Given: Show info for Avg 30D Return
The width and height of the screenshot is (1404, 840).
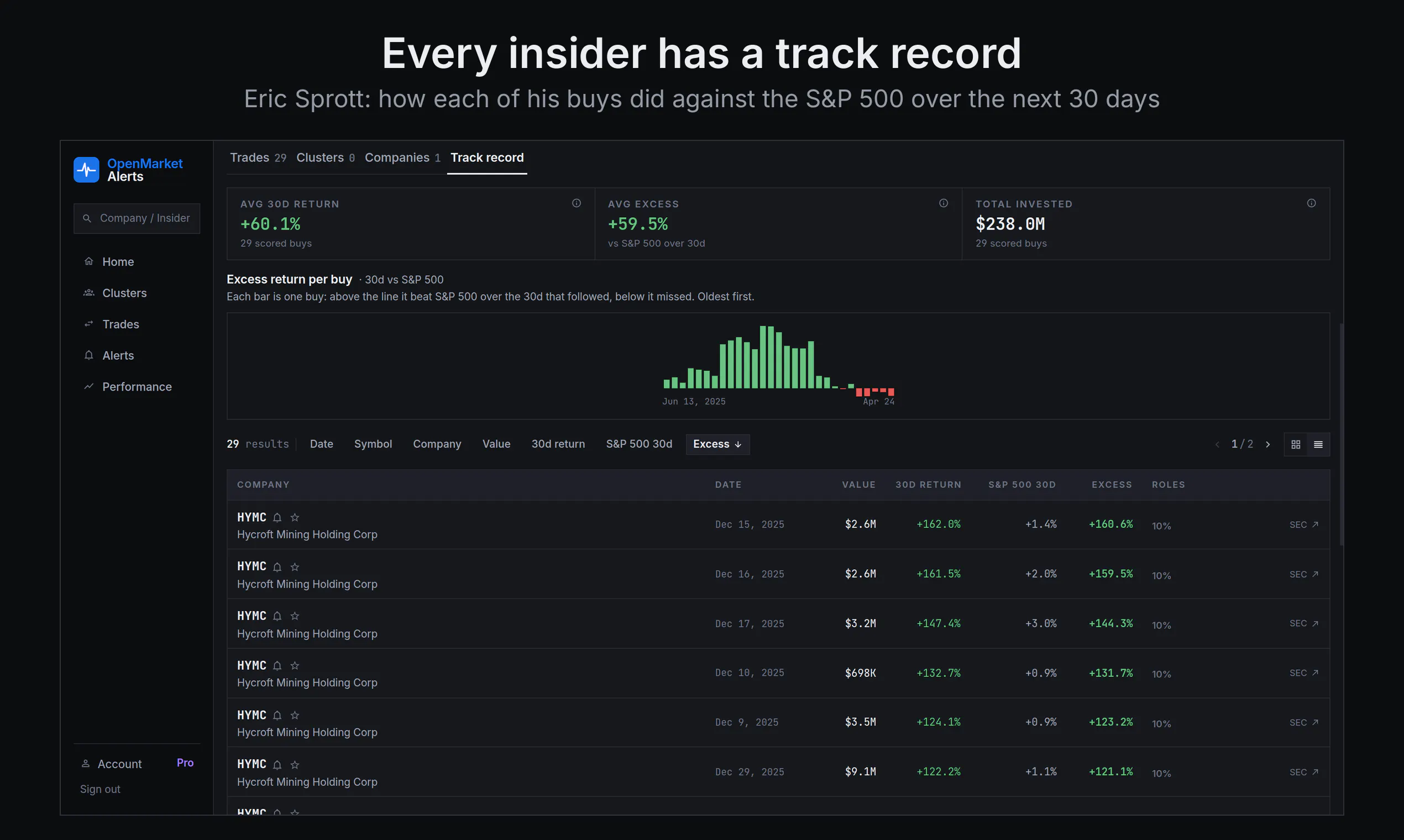Looking at the screenshot, I should click(x=577, y=203).
